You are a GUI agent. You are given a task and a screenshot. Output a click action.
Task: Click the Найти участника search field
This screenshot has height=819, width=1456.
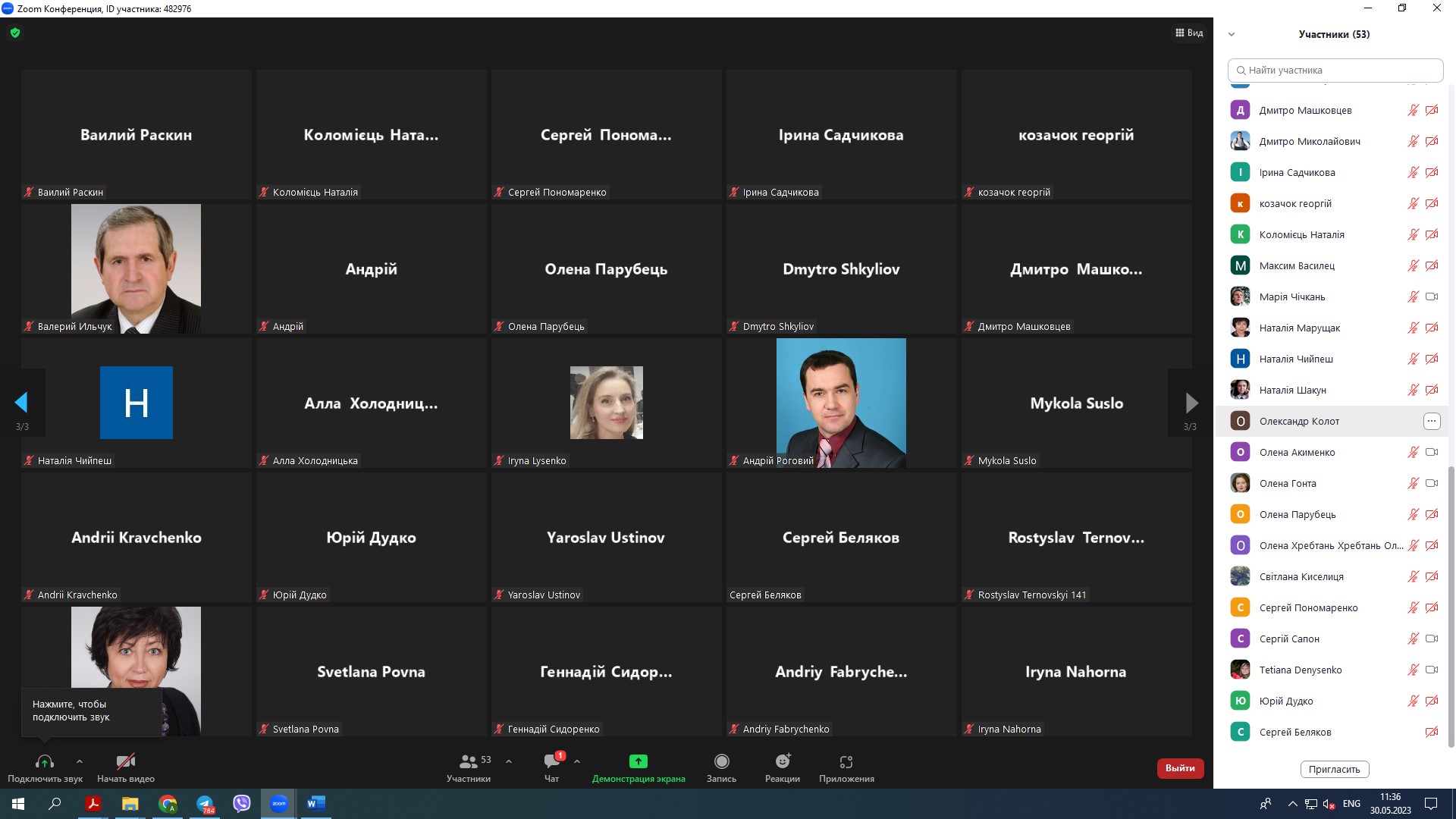coord(1335,70)
